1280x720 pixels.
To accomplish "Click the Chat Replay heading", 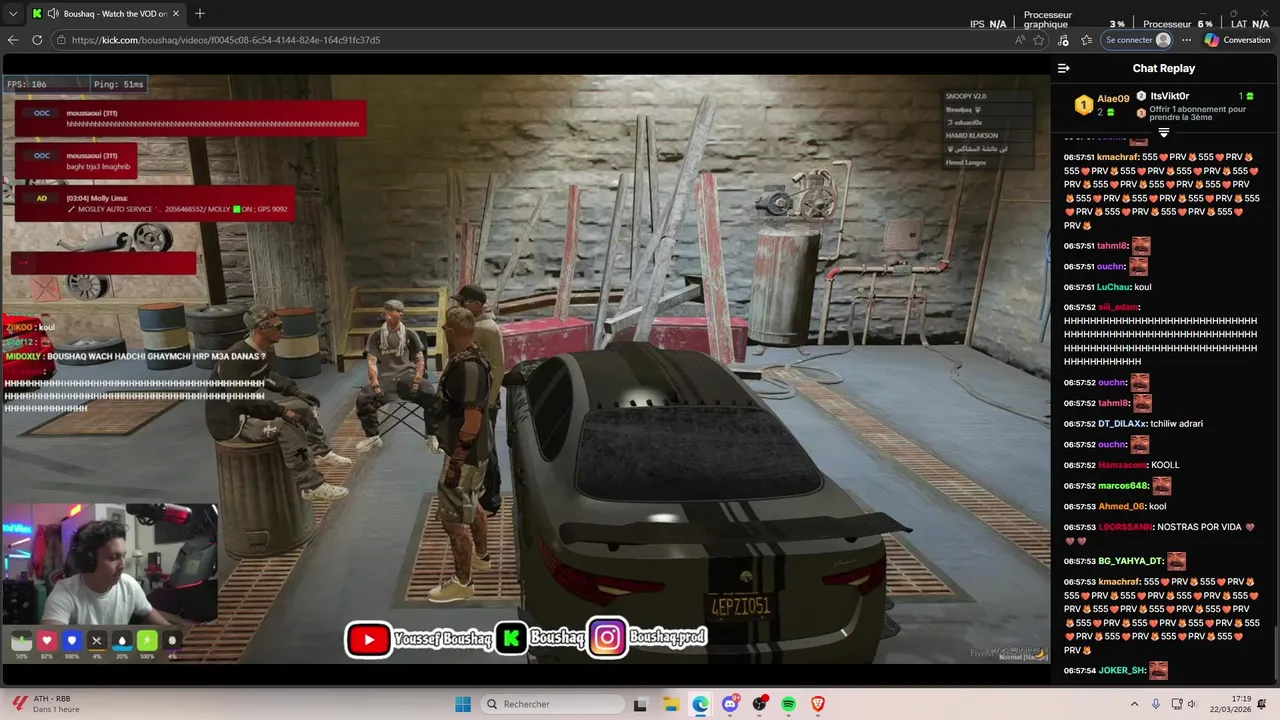I will pos(1163,68).
